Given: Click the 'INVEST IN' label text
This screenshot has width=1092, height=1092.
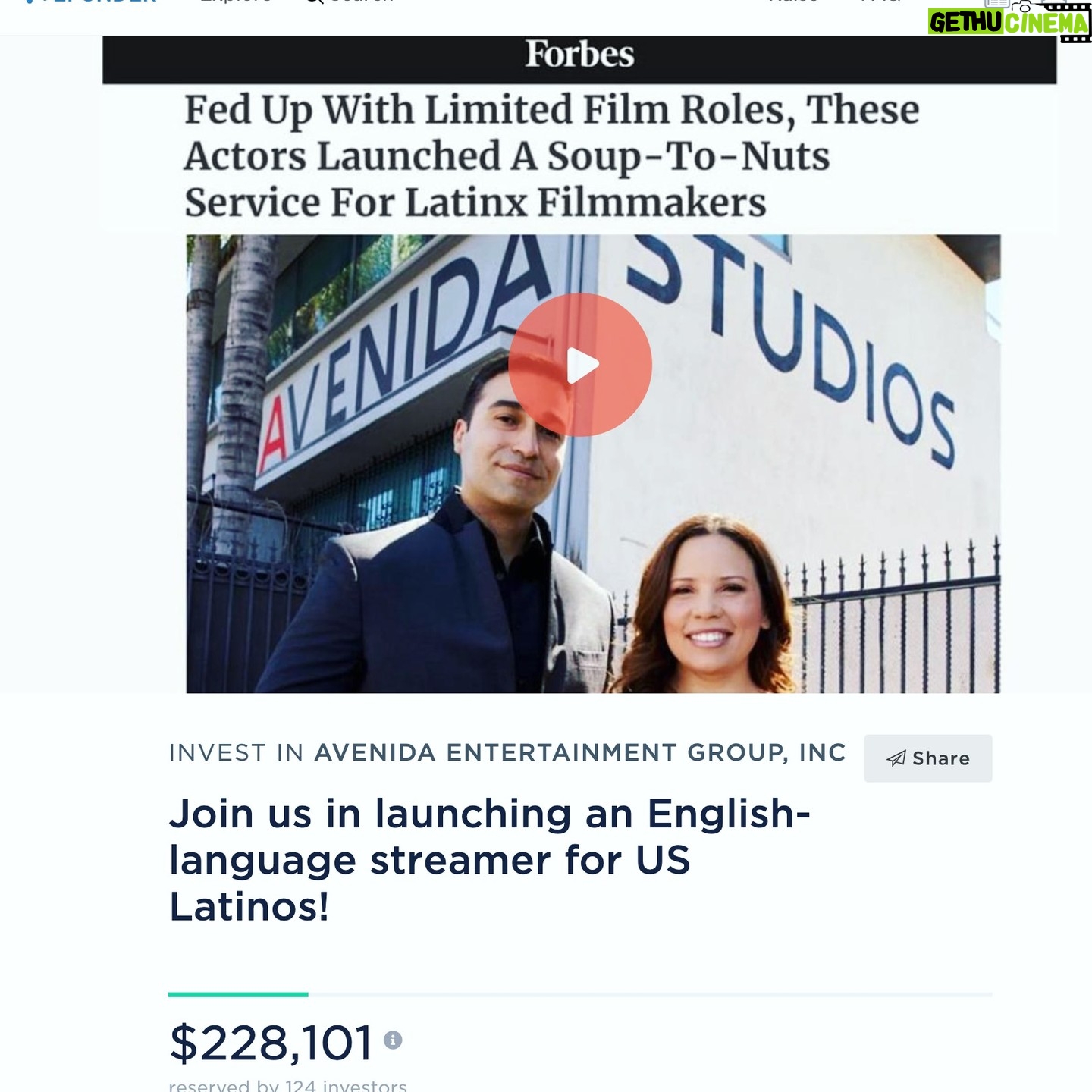Looking at the screenshot, I should tap(236, 752).
